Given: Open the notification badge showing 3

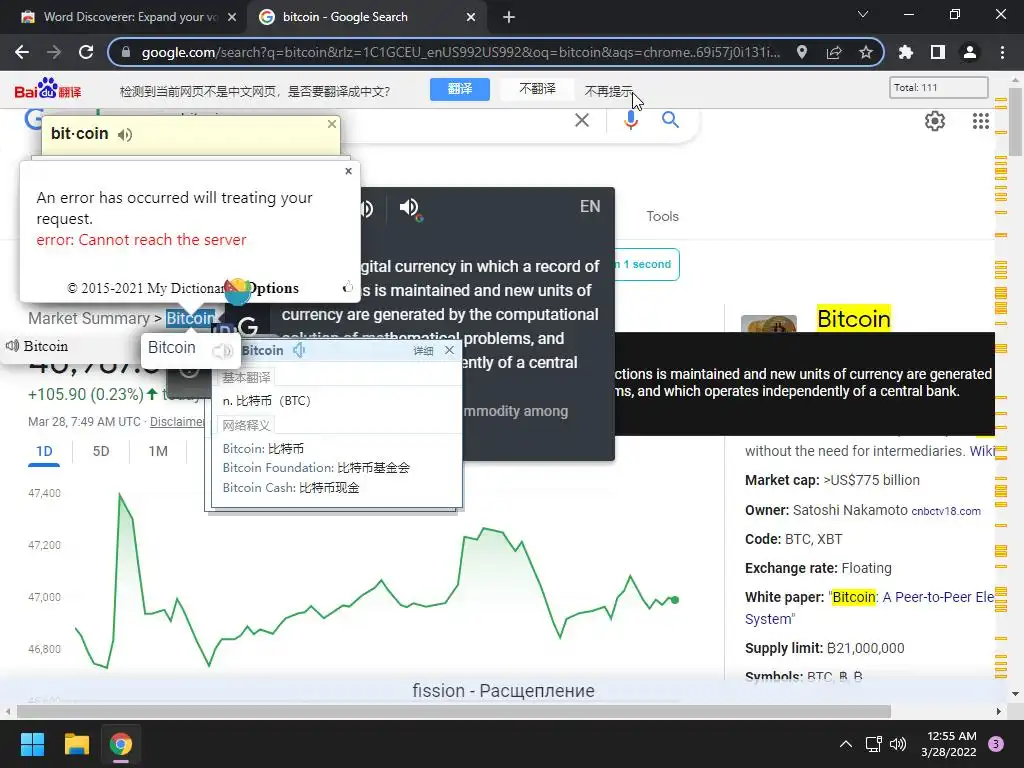Looking at the screenshot, I should [x=996, y=744].
